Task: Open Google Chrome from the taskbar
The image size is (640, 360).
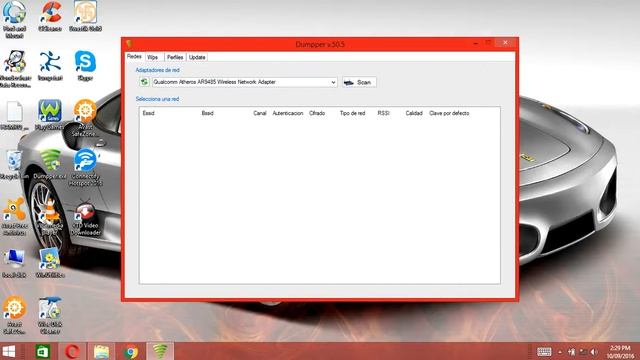Action: [131, 351]
